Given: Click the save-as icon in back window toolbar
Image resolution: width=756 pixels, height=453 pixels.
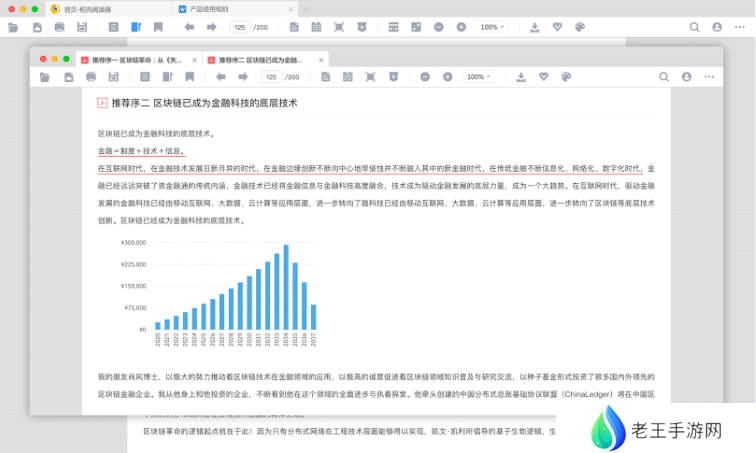Looking at the screenshot, I should 37,27.
